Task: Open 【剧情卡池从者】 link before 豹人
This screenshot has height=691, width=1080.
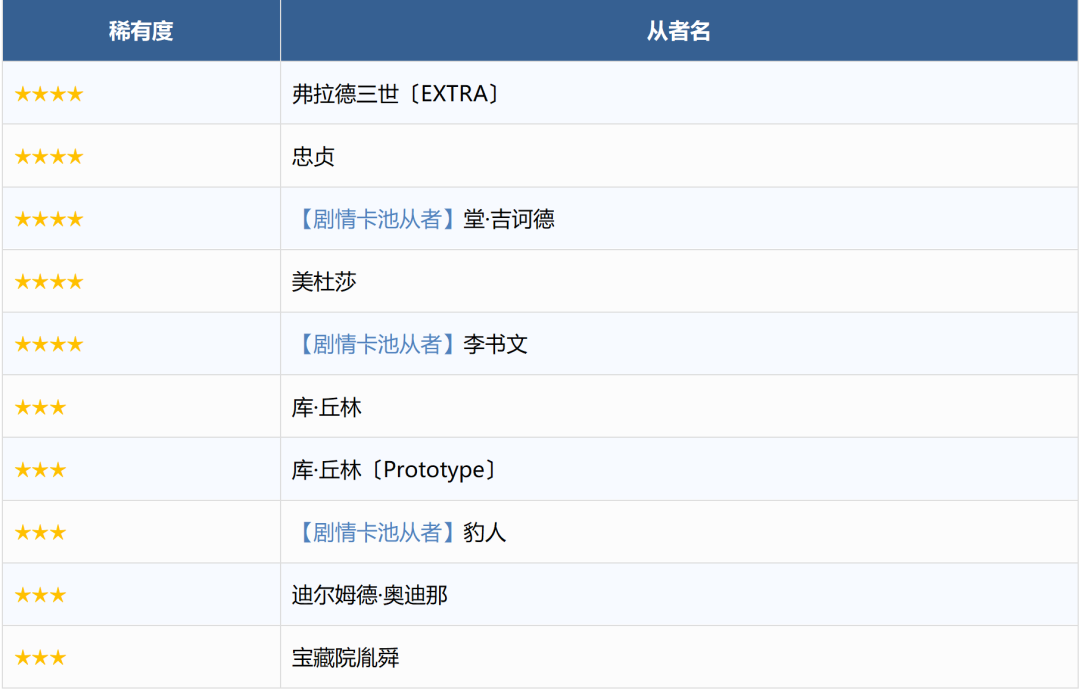Action: click(375, 533)
